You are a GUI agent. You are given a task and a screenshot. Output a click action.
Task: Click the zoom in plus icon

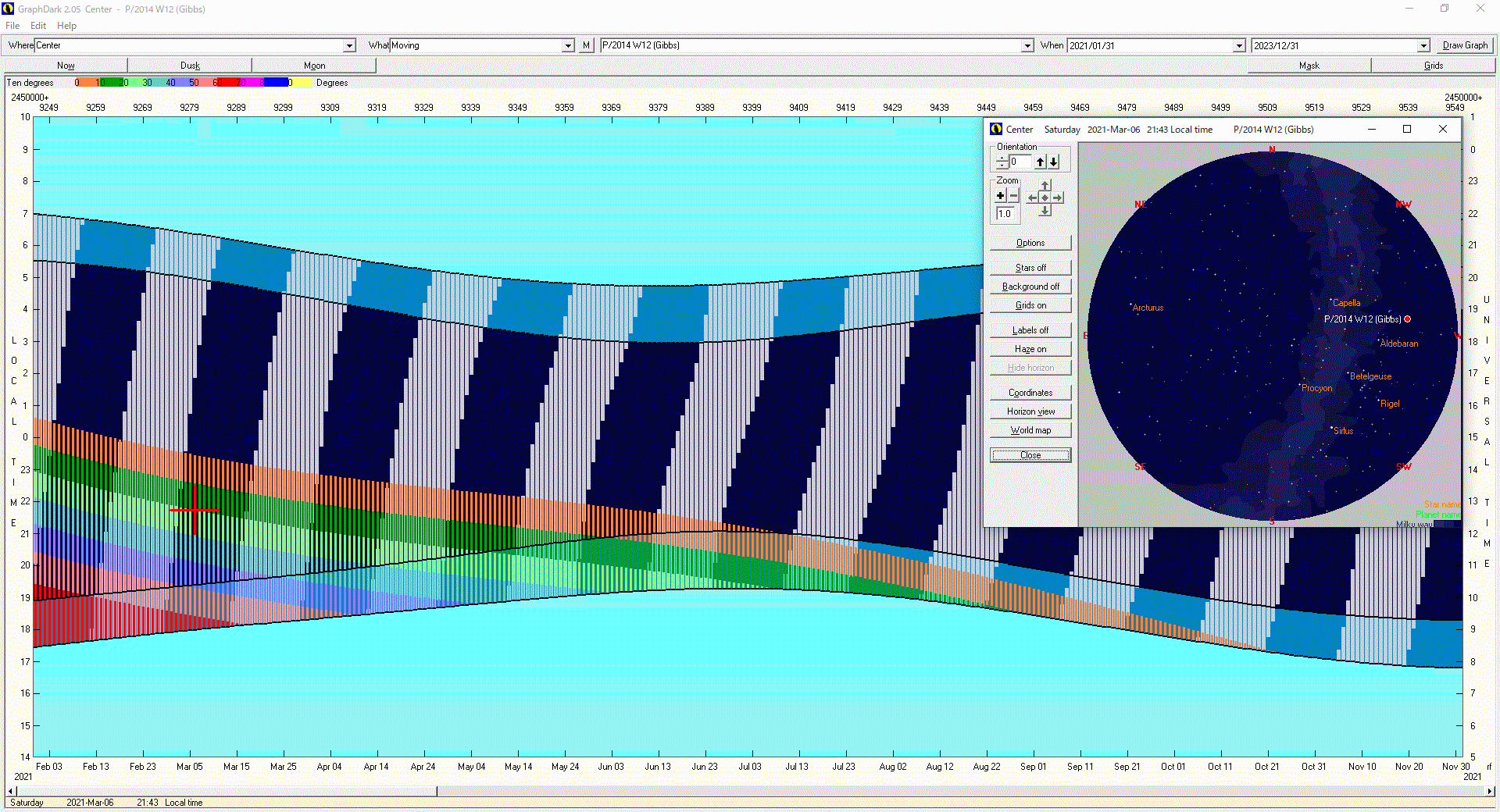pyautogui.click(x=1001, y=196)
